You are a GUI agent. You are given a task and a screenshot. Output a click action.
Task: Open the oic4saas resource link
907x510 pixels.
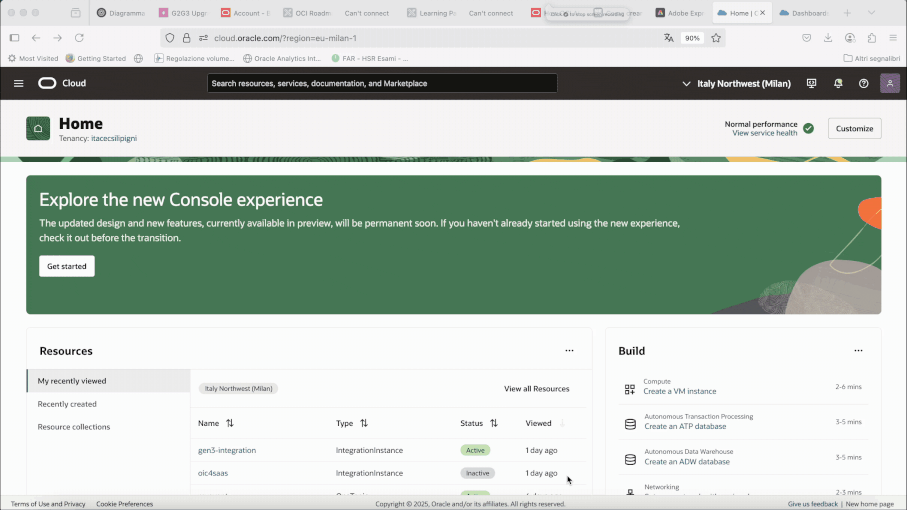pos(213,473)
